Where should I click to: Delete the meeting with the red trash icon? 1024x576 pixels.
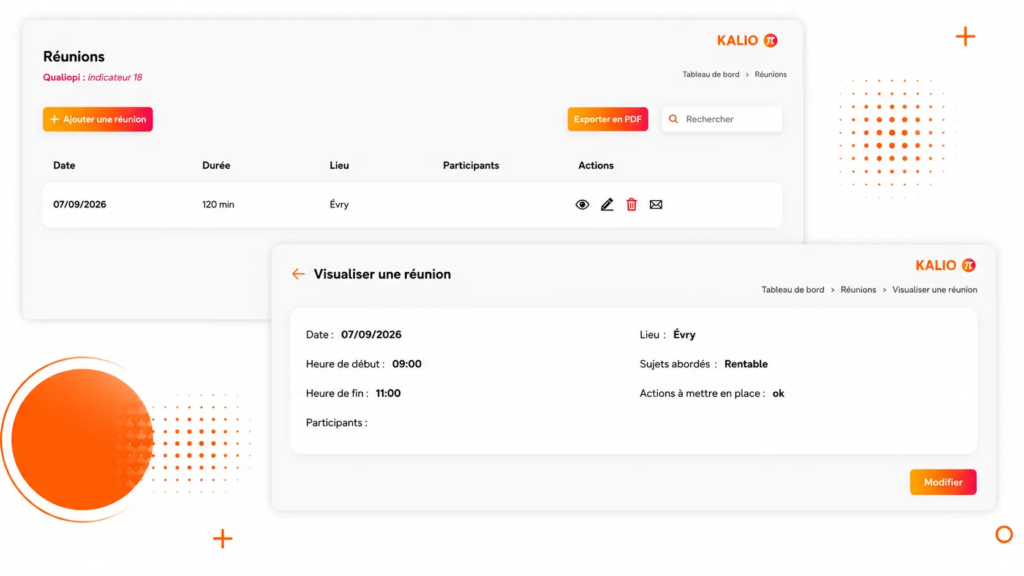(632, 204)
